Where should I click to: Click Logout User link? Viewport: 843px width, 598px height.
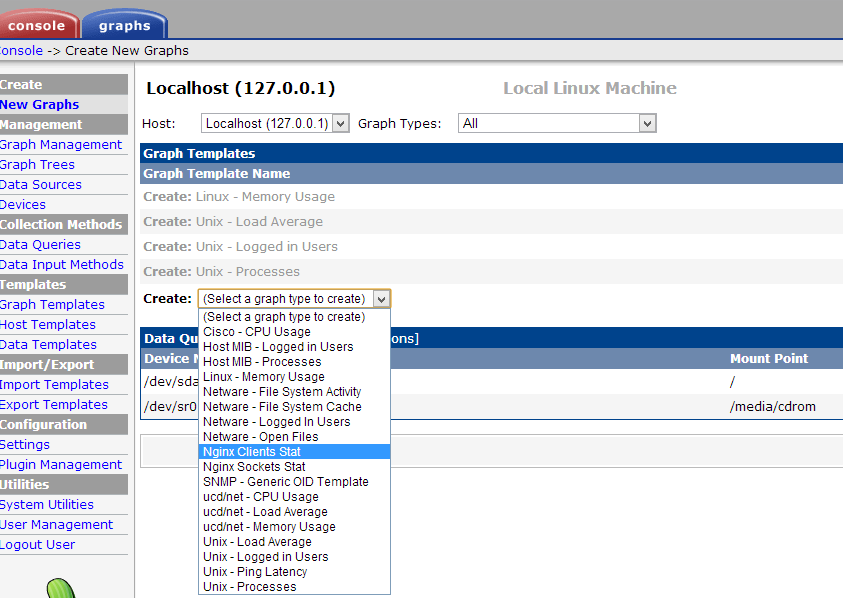pos(38,545)
